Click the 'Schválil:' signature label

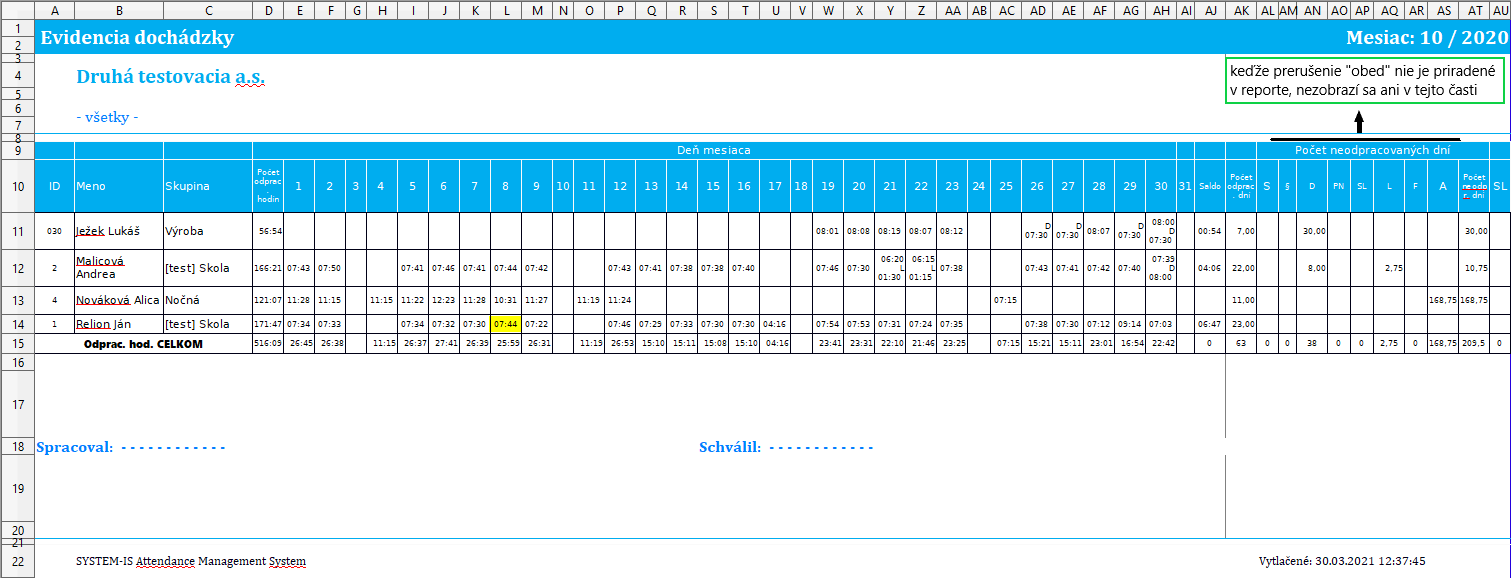[730, 447]
